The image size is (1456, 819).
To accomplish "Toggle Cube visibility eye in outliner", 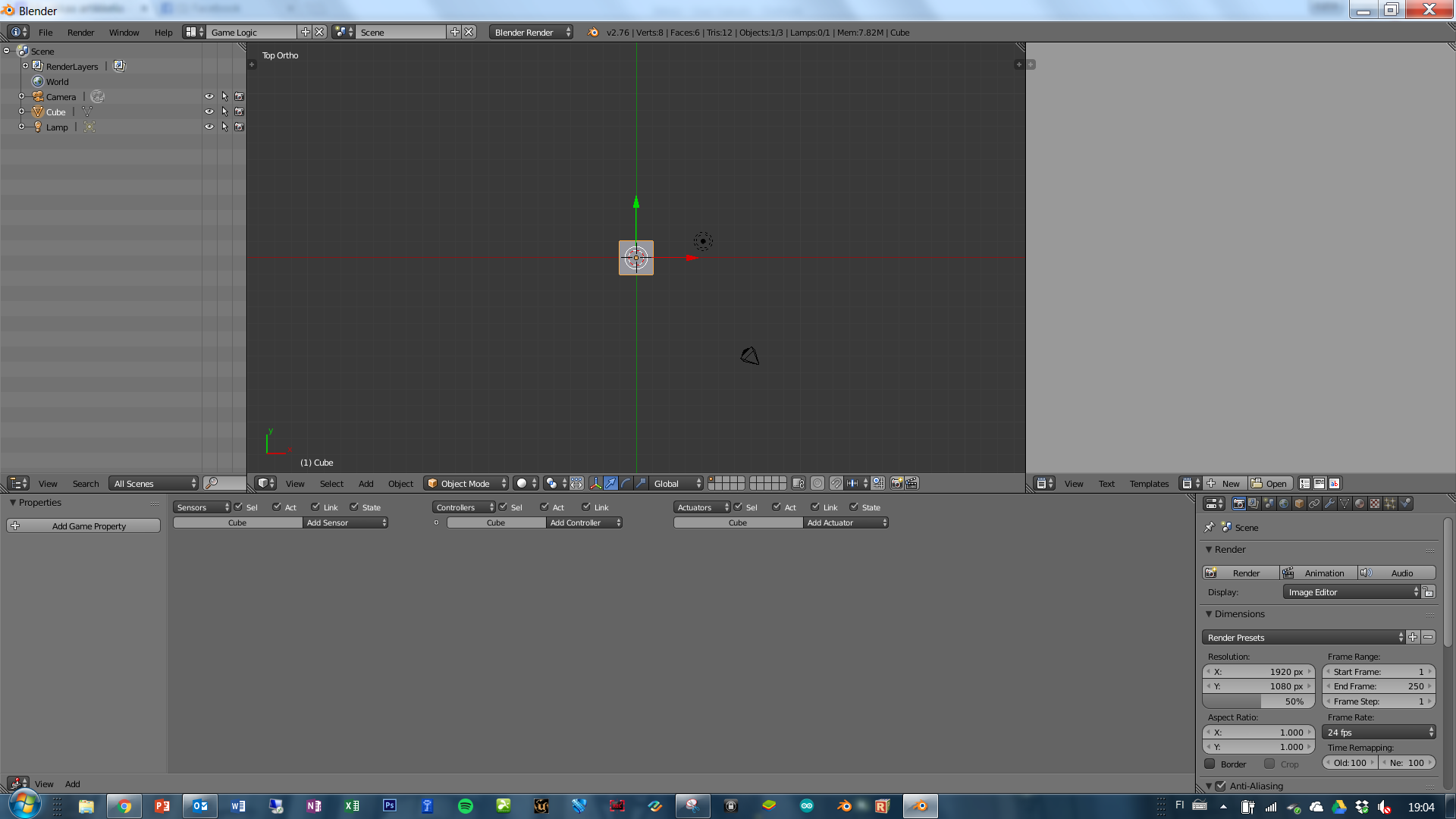I will (209, 111).
